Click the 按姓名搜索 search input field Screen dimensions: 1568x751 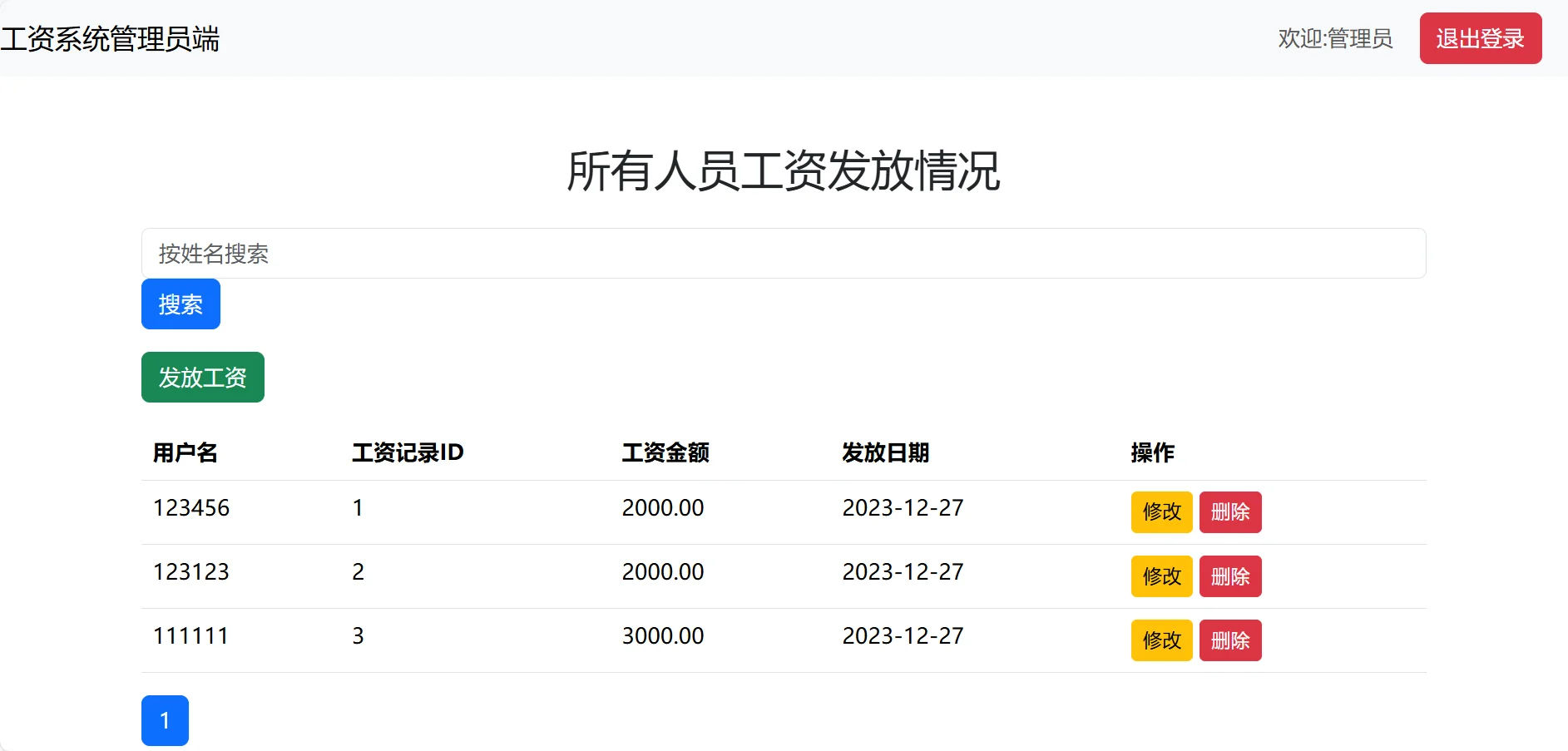782,254
